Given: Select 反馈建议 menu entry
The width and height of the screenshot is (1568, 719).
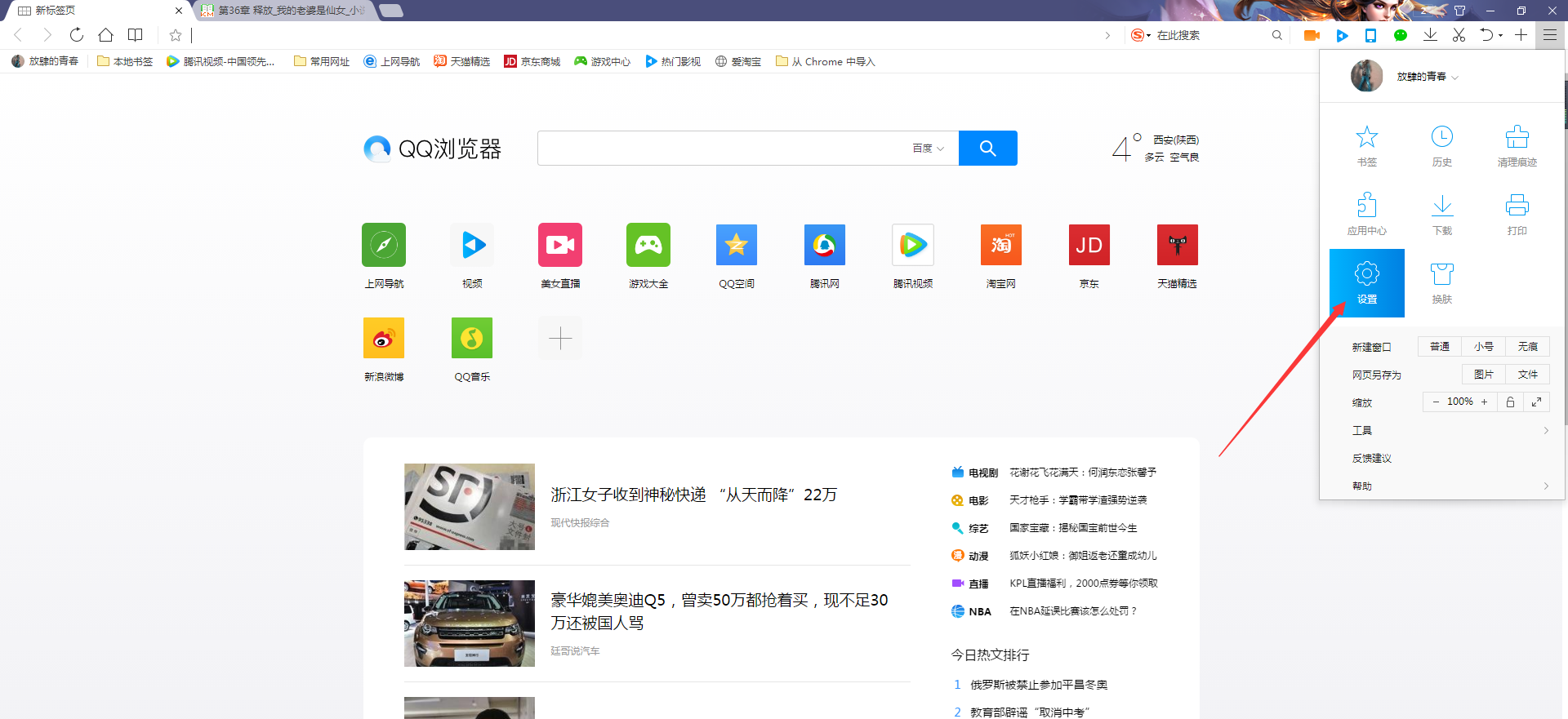Looking at the screenshot, I should (1372, 458).
